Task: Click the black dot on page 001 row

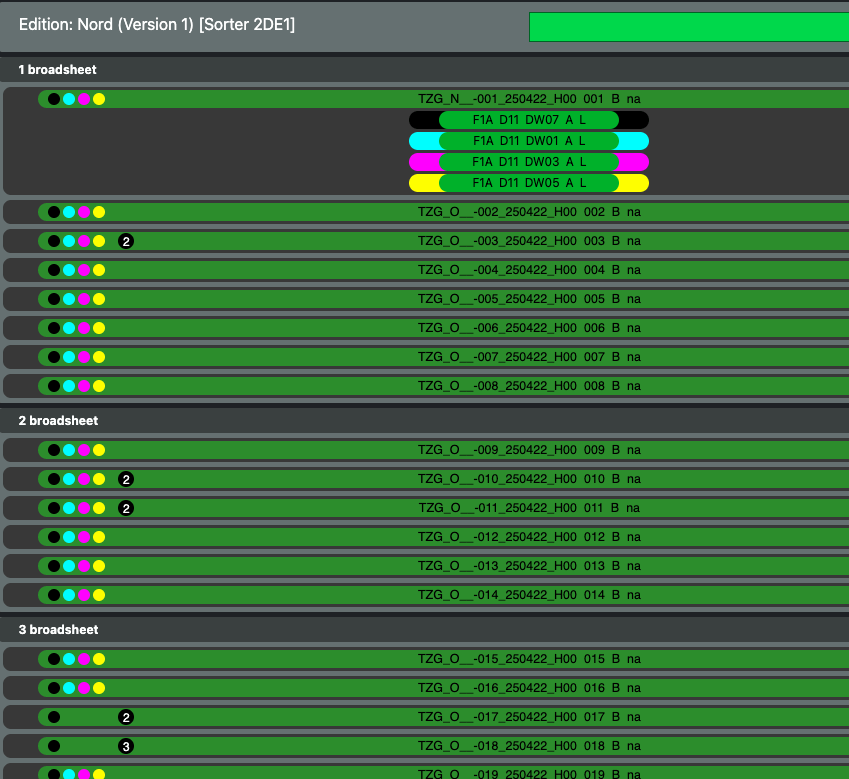Action: click(x=54, y=99)
